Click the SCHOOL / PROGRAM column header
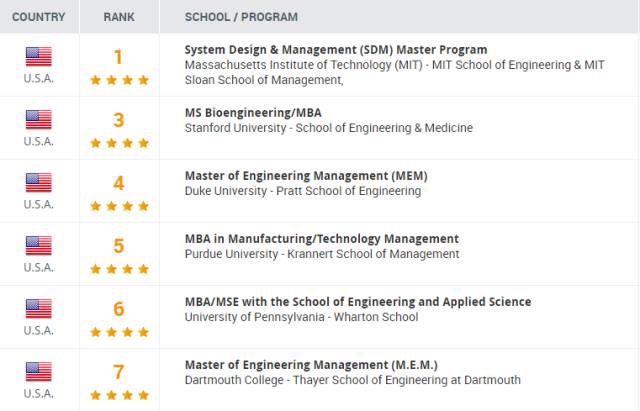Screen dimensions: 640x411 (241, 17)
